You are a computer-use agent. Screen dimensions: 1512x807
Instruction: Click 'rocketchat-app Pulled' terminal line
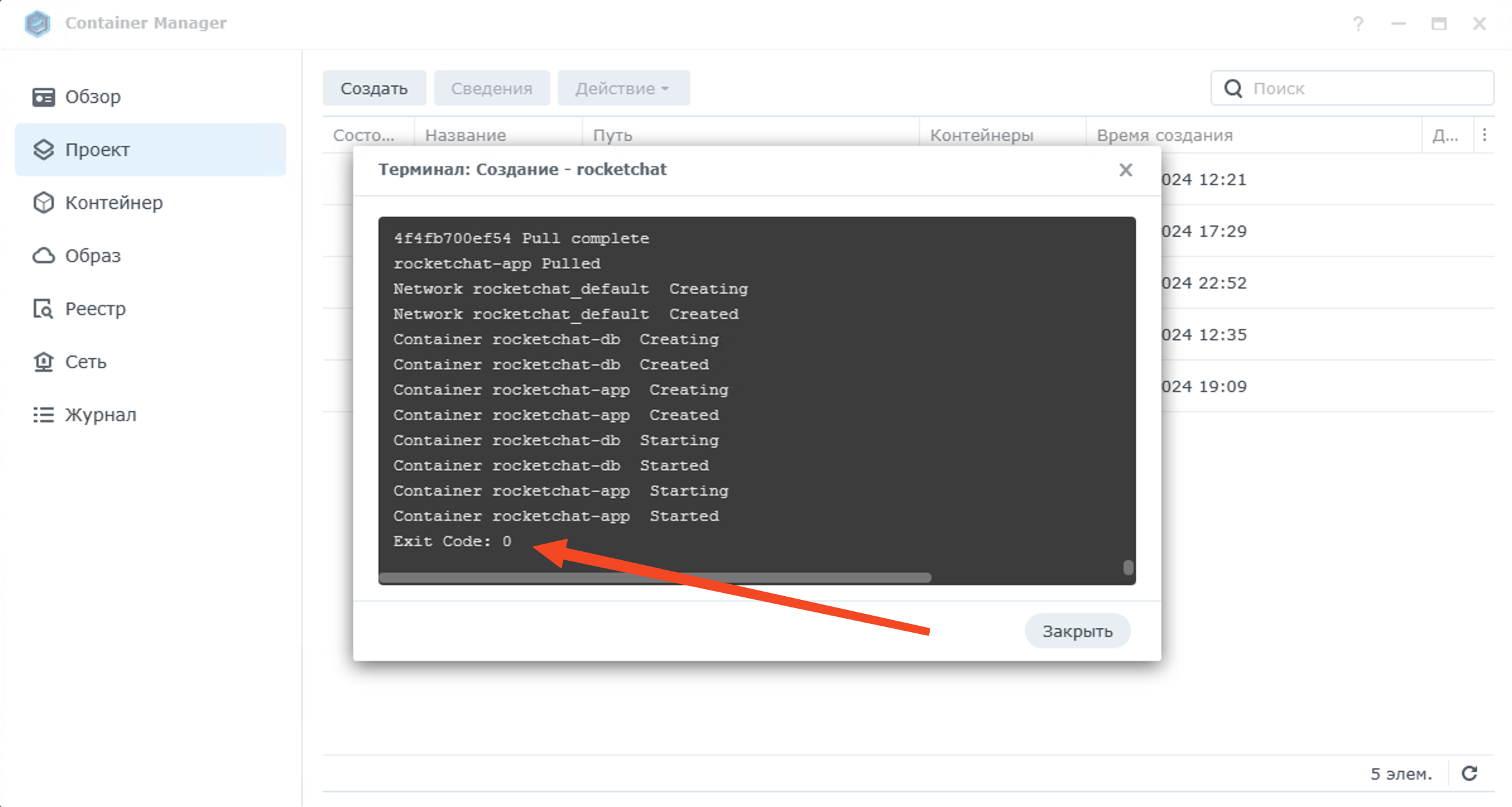point(497,263)
